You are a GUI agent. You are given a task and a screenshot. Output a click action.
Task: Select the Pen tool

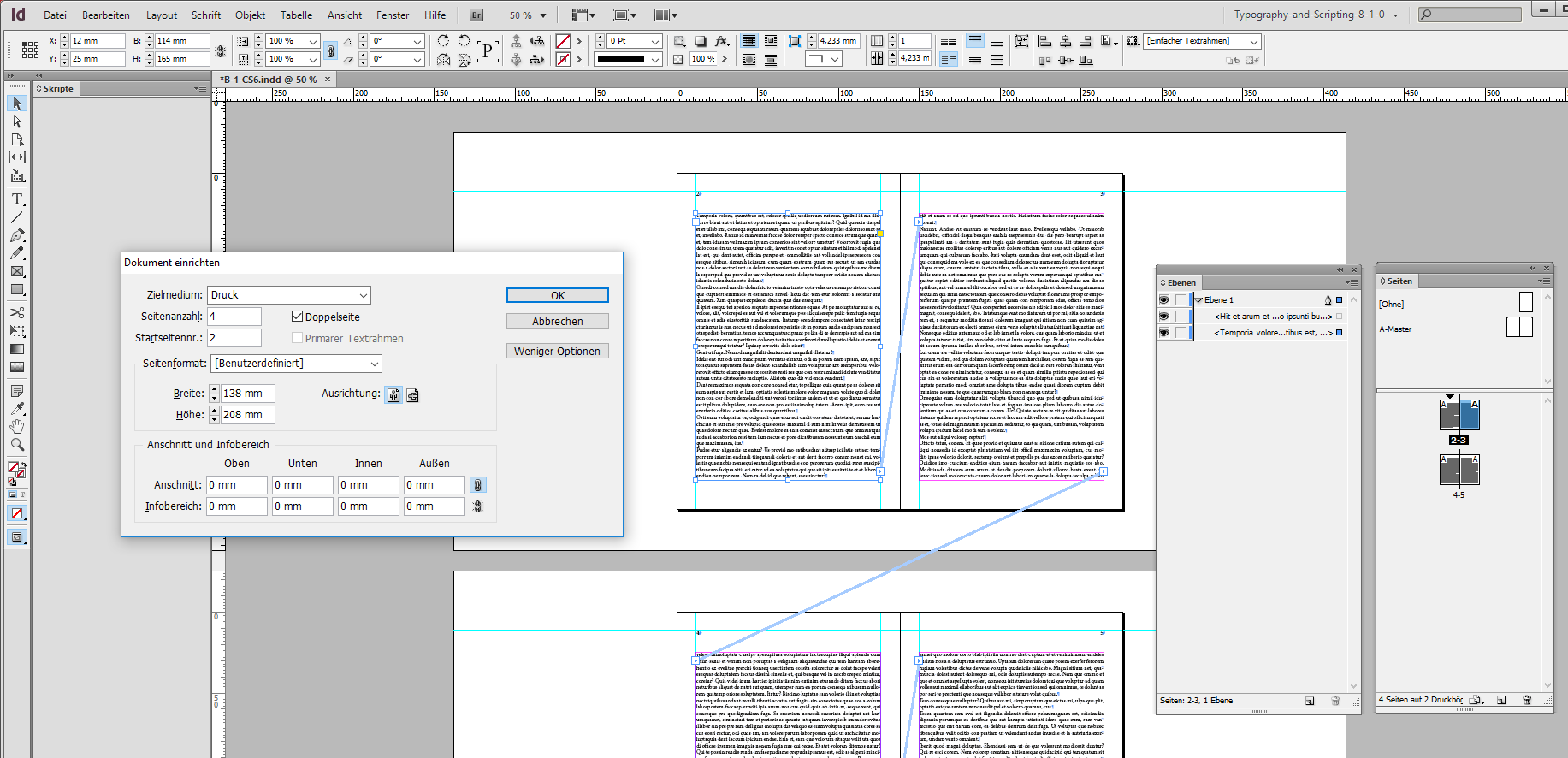tap(17, 235)
